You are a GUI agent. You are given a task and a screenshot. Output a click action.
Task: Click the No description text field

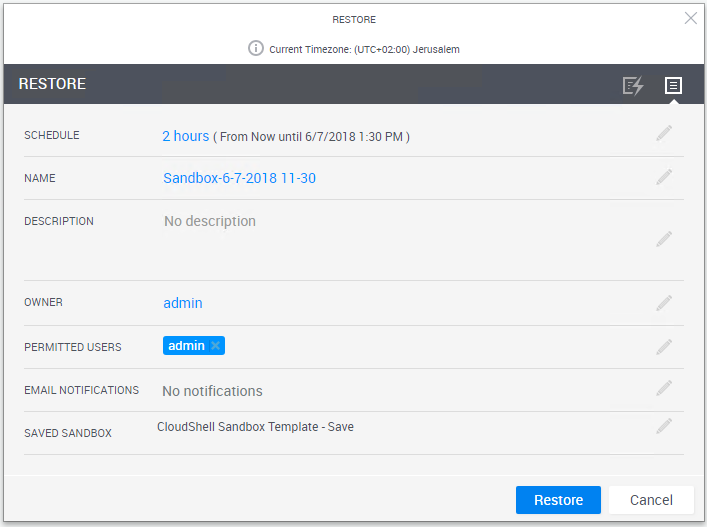click(x=210, y=221)
